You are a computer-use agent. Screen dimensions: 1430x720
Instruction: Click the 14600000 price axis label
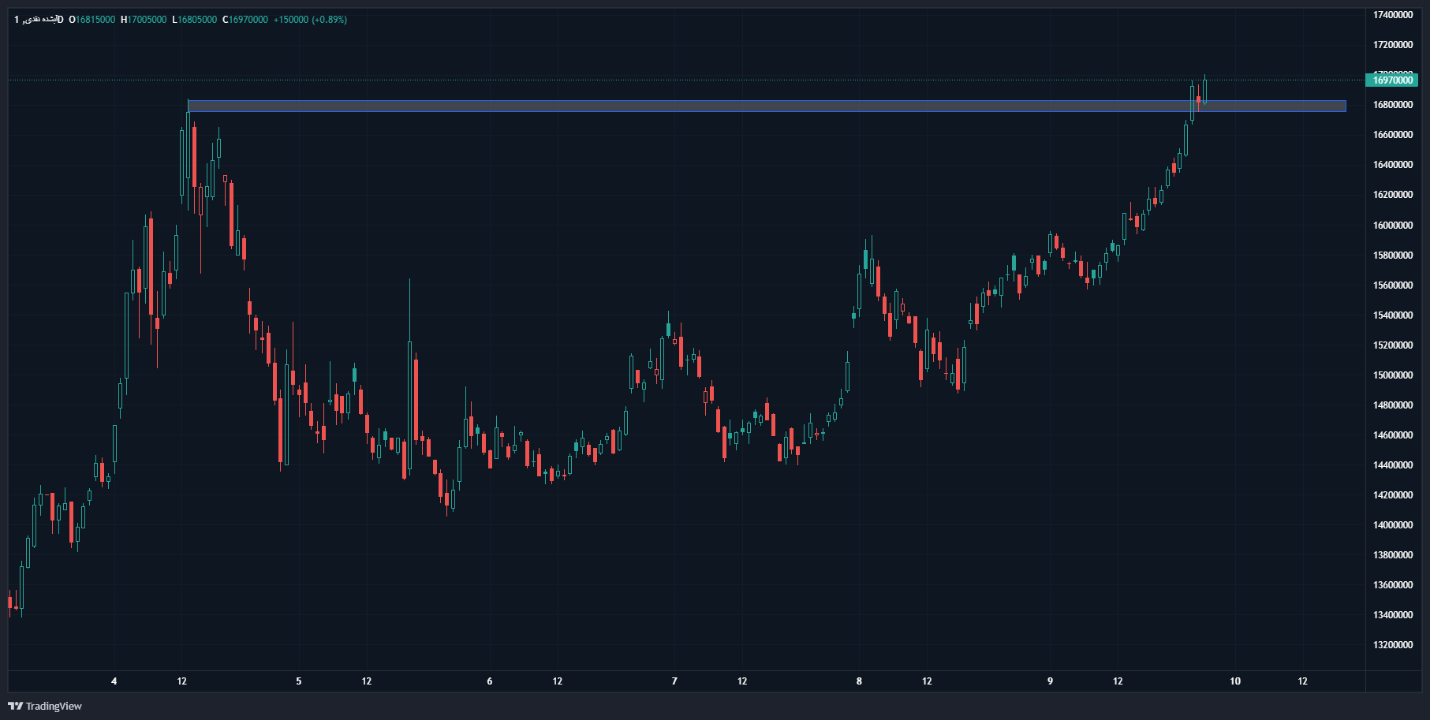[x=1393, y=435]
